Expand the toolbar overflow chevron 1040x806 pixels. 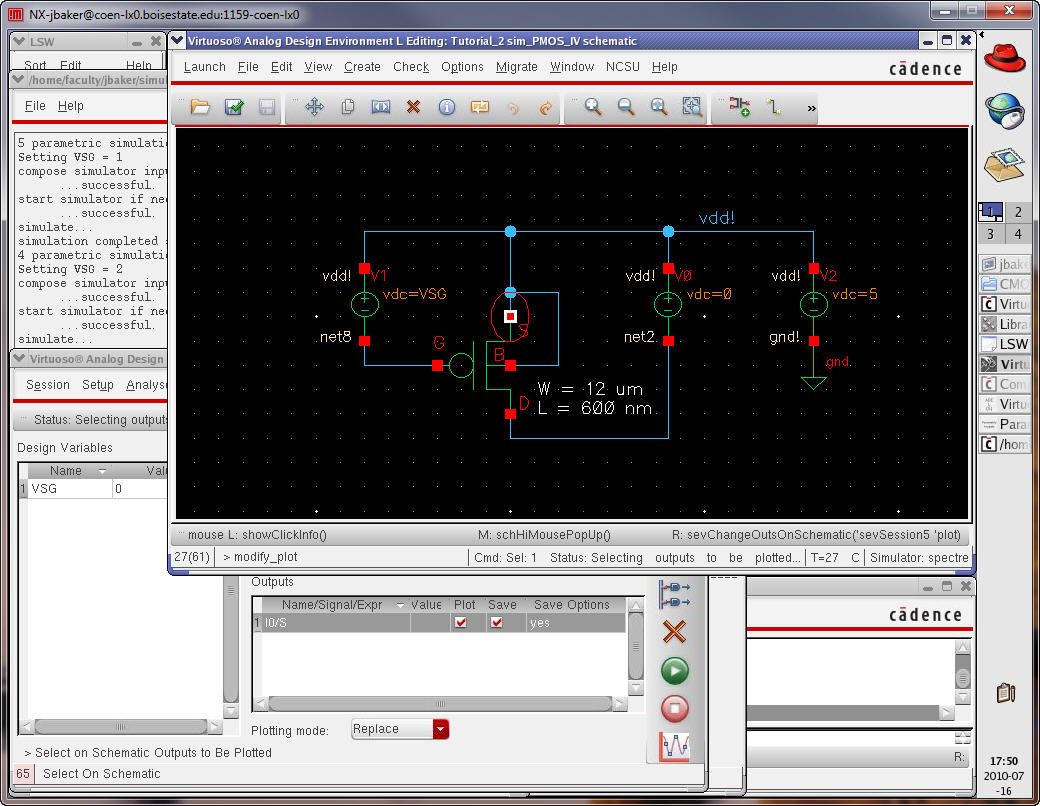point(811,108)
